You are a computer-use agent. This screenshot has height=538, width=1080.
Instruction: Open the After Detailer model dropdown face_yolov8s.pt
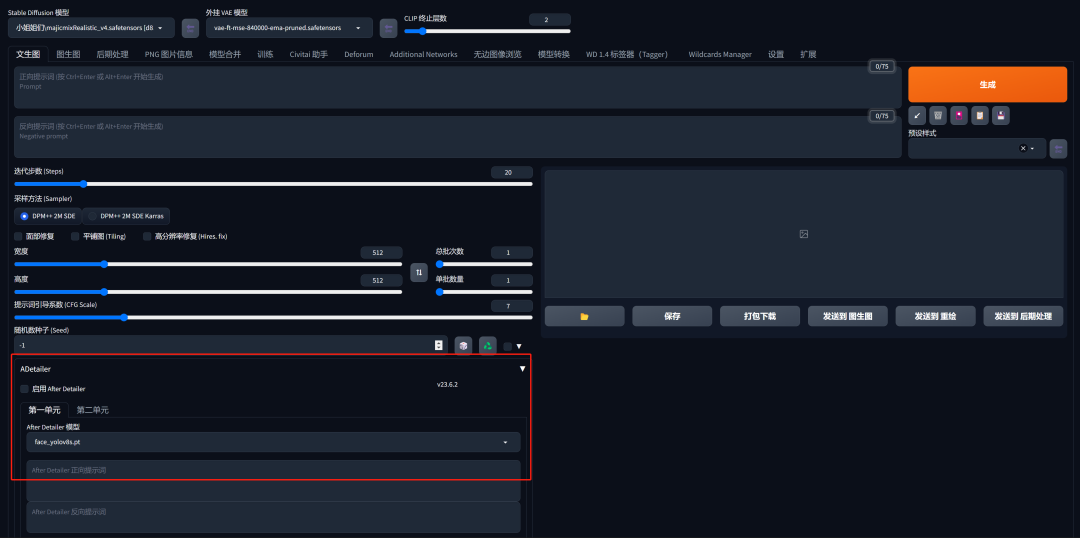[x=273, y=442]
